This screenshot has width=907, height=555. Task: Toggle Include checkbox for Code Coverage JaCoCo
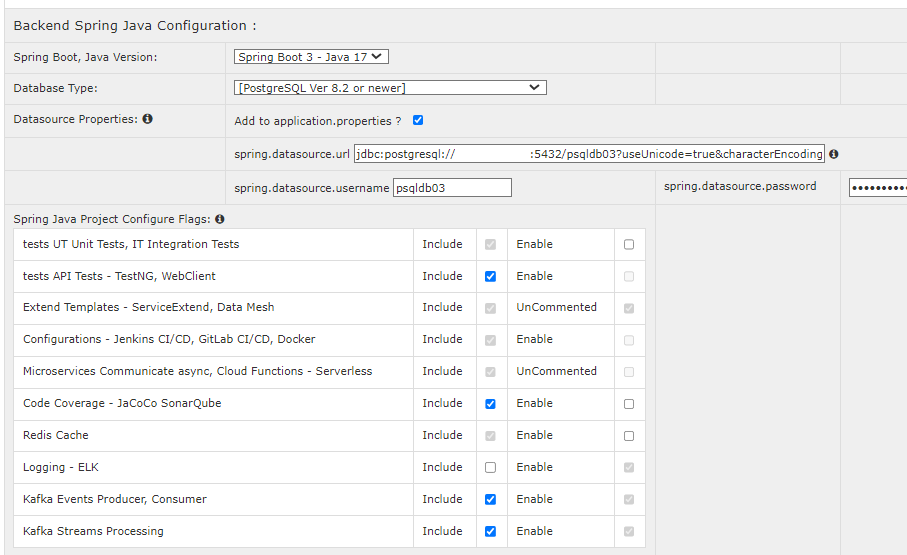coord(491,403)
